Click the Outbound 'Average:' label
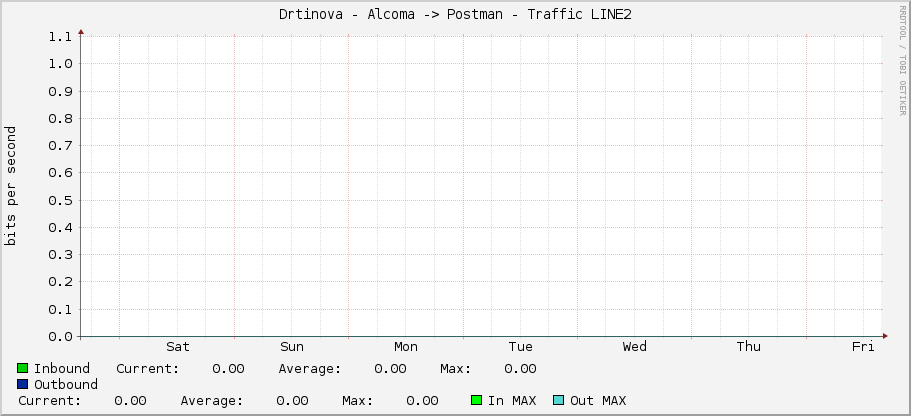Viewport: 911px width, 416px height. [x=211, y=400]
